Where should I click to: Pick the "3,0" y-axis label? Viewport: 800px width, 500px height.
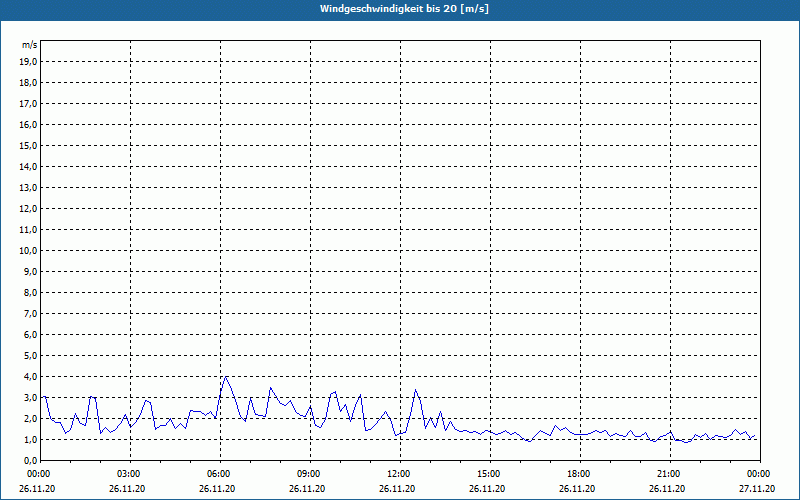point(30,397)
